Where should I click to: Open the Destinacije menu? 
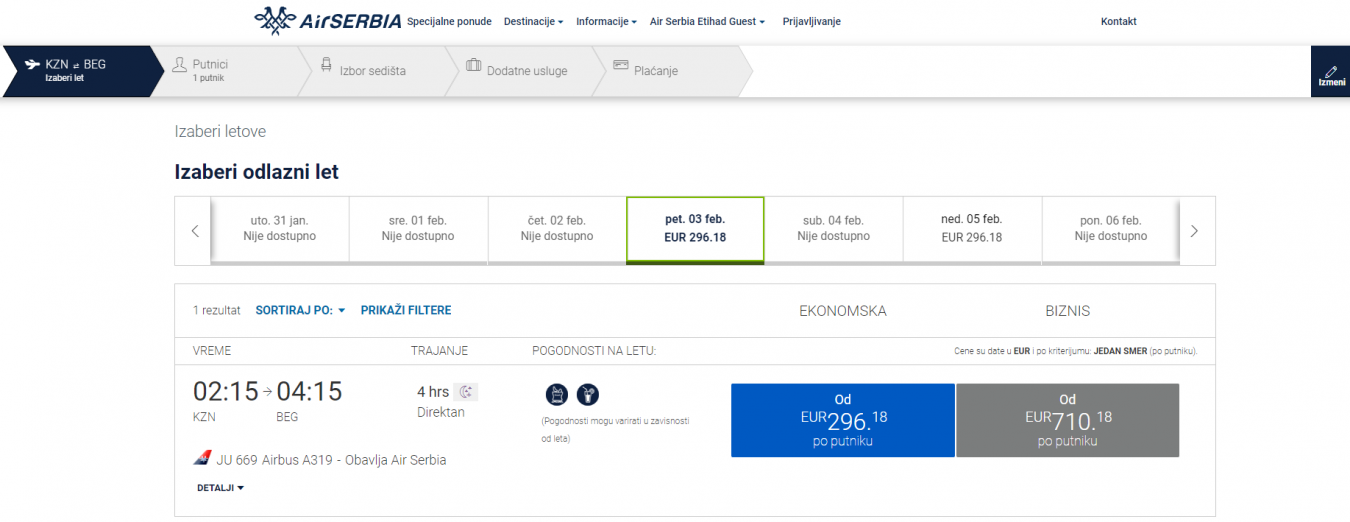point(533,21)
